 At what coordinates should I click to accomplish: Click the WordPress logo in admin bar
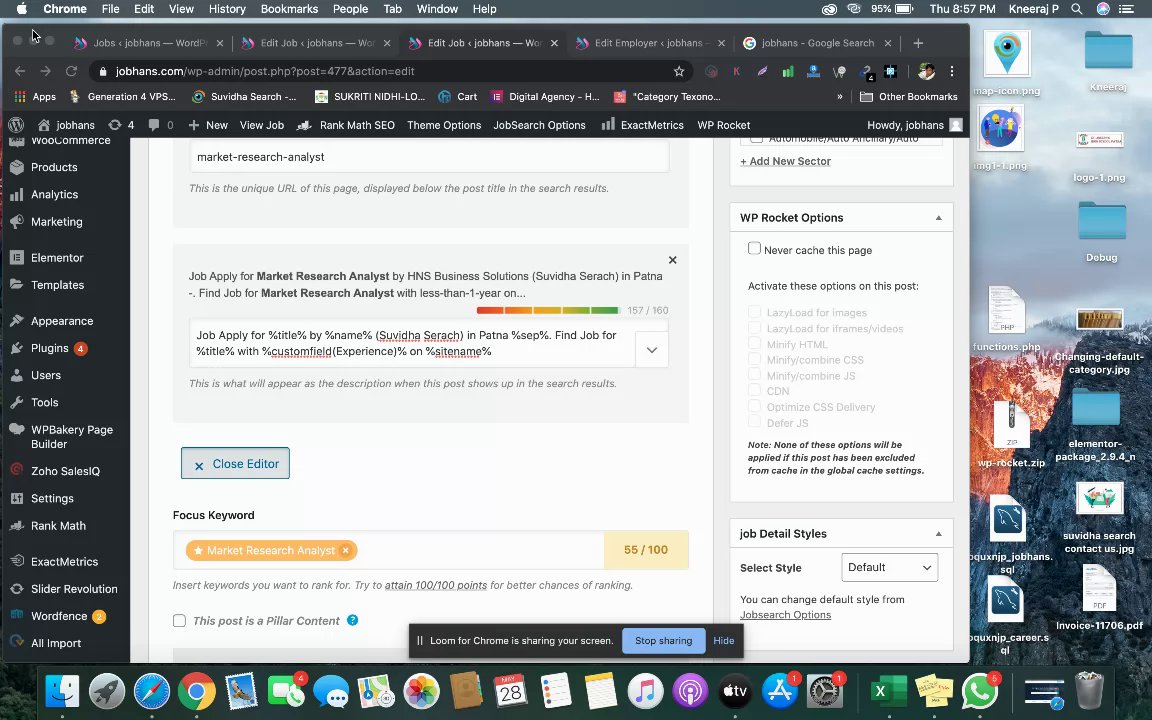pos(17,125)
